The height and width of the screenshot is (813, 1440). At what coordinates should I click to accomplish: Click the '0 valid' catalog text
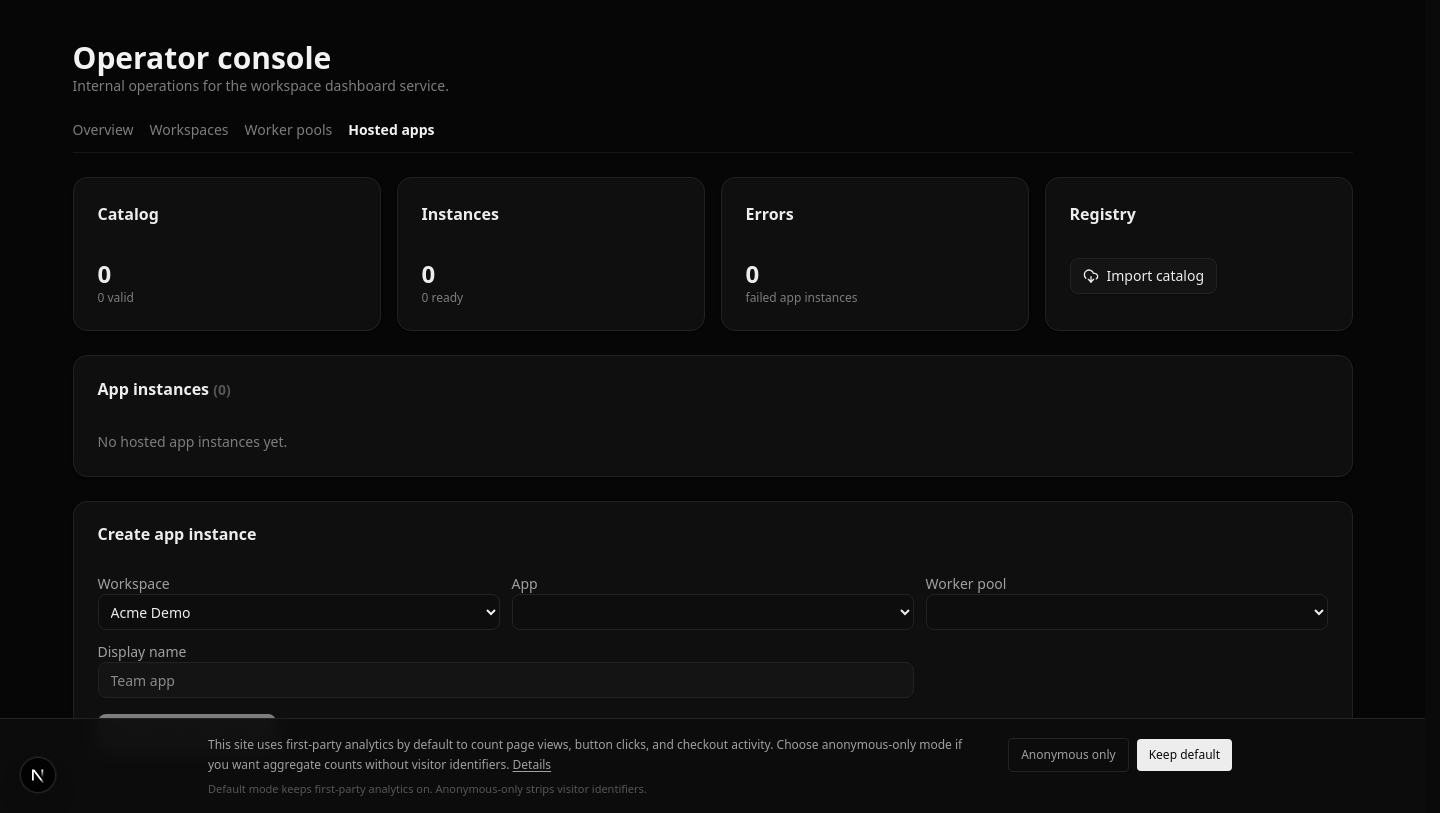[115, 298]
